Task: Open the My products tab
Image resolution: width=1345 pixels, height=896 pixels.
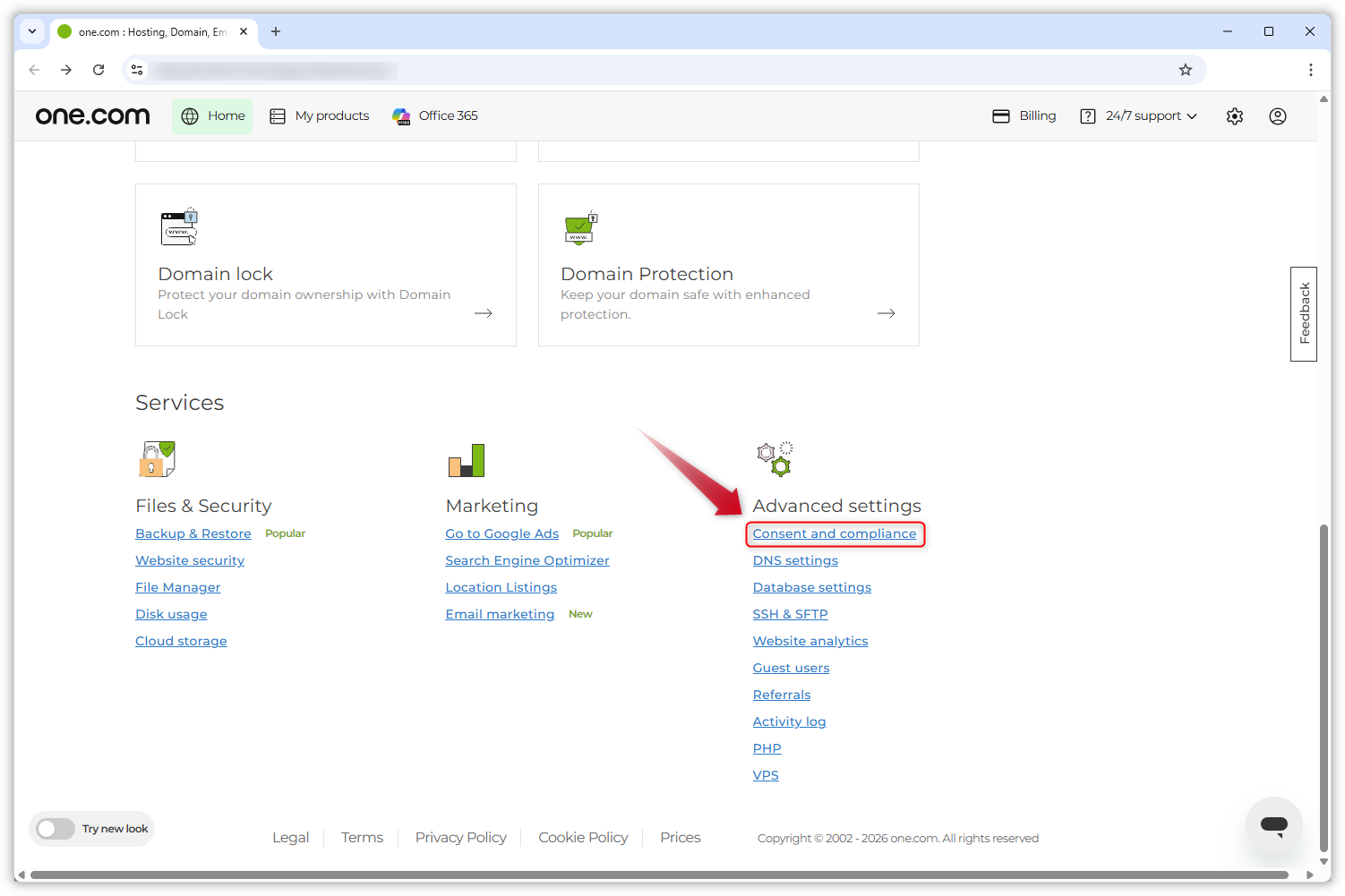Action: 320,115
